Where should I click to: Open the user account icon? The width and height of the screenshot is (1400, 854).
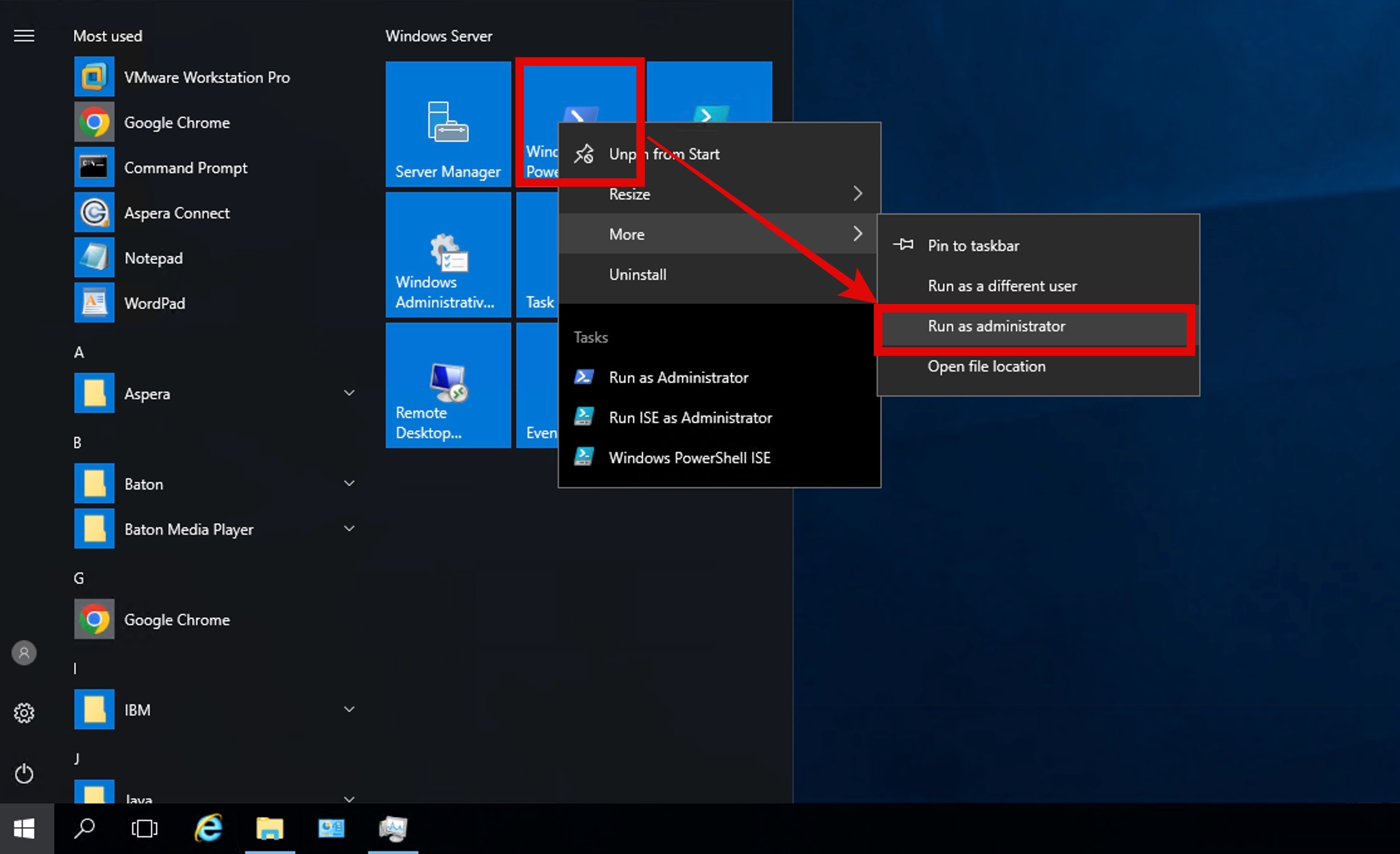pyautogui.click(x=24, y=653)
